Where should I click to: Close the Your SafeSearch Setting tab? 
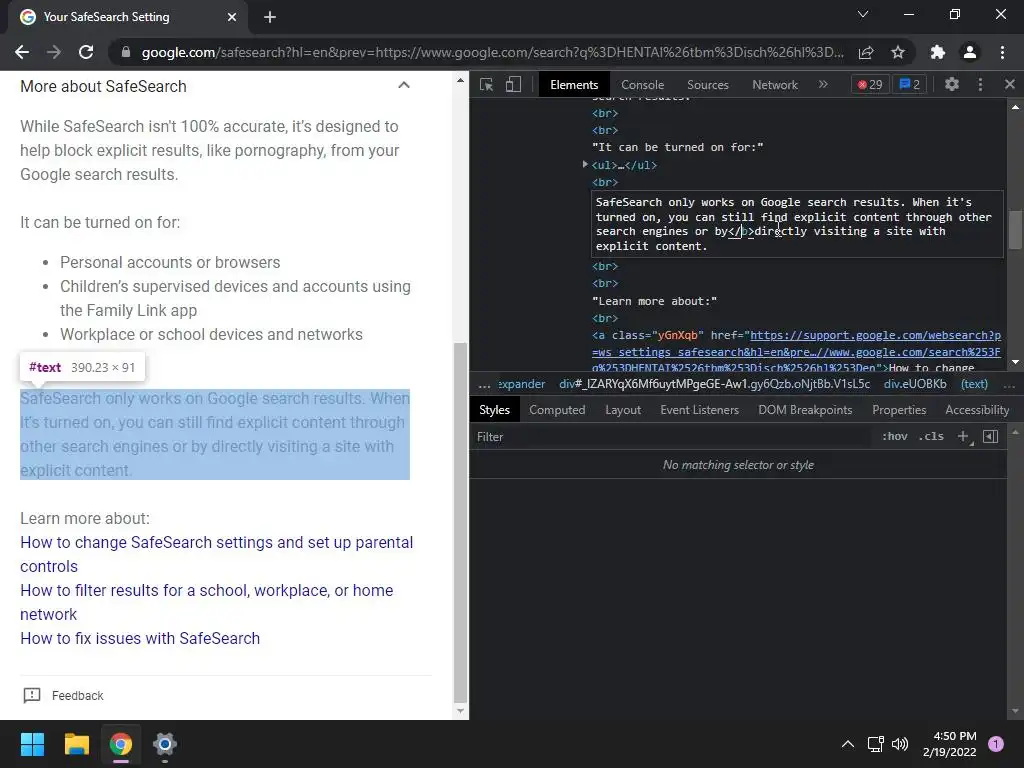point(232,17)
